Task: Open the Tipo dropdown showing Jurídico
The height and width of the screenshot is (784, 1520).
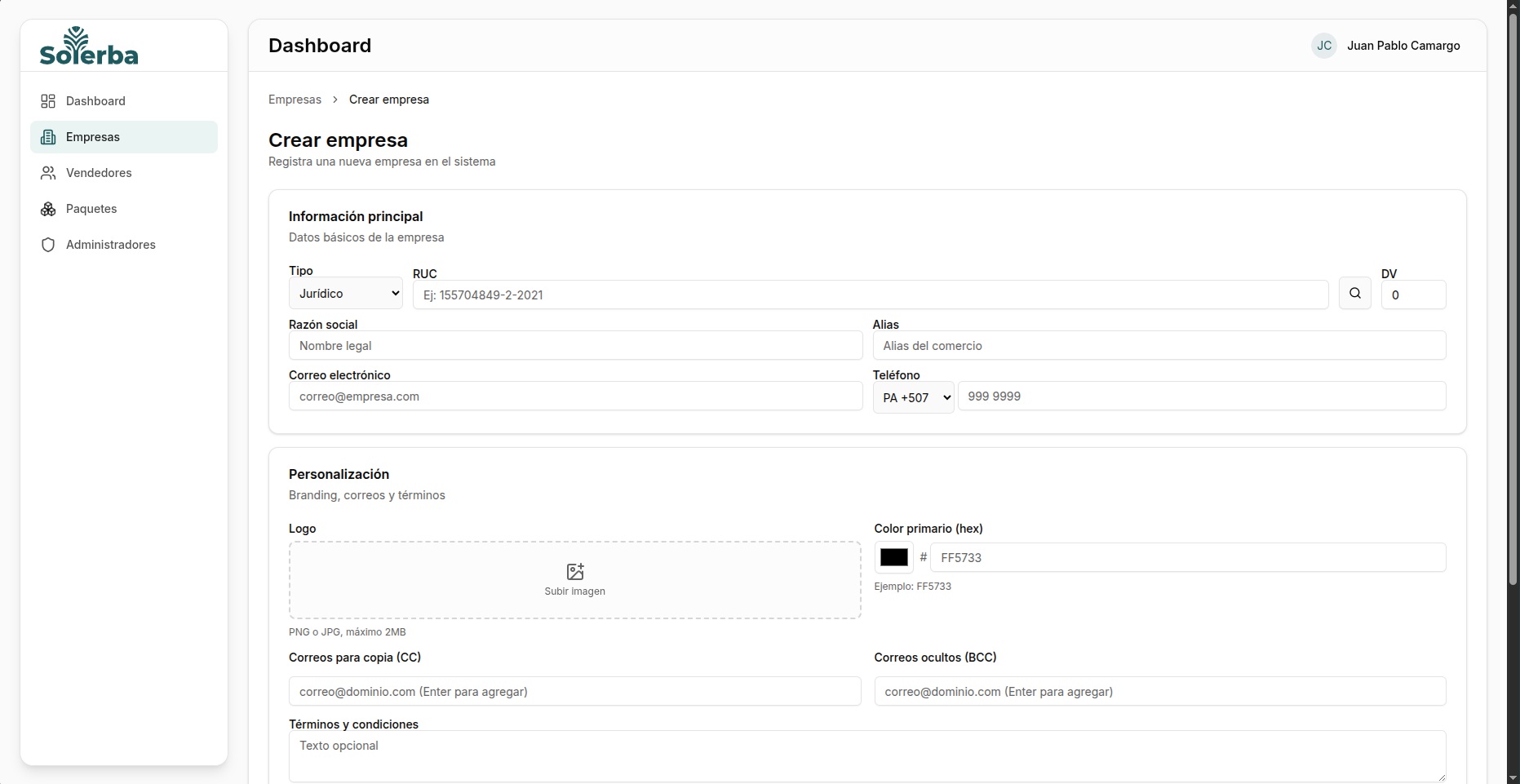Action: pyautogui.click(x=346, y=294)
